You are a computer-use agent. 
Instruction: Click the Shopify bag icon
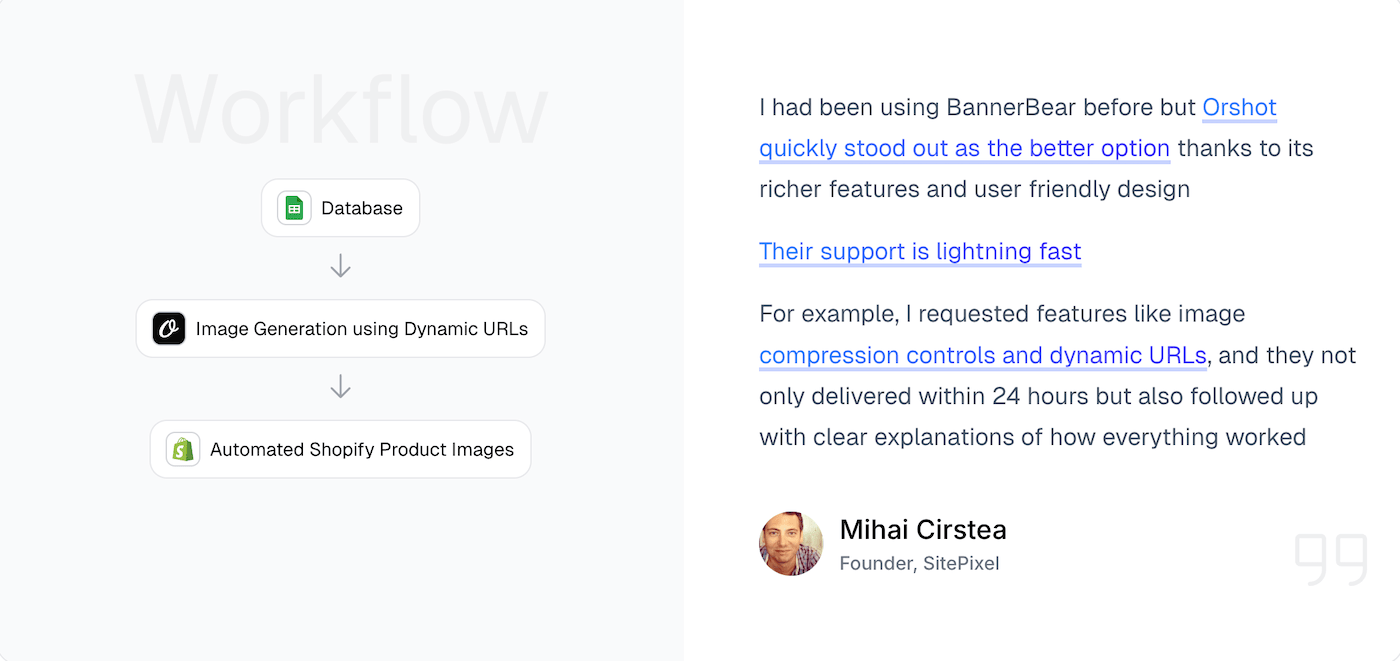click(x=183, y=449)
